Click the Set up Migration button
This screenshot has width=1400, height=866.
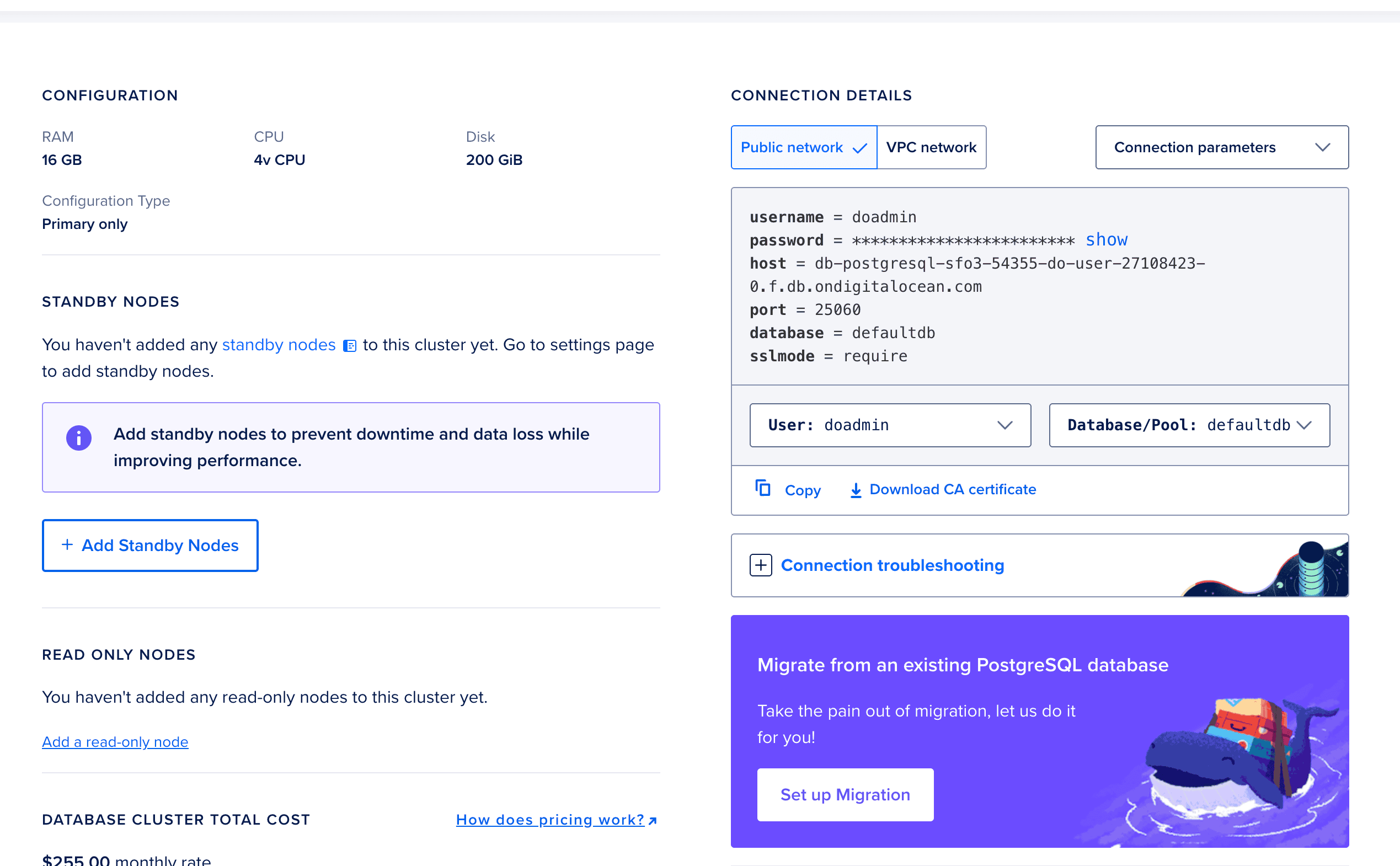(x=845, y=794)
